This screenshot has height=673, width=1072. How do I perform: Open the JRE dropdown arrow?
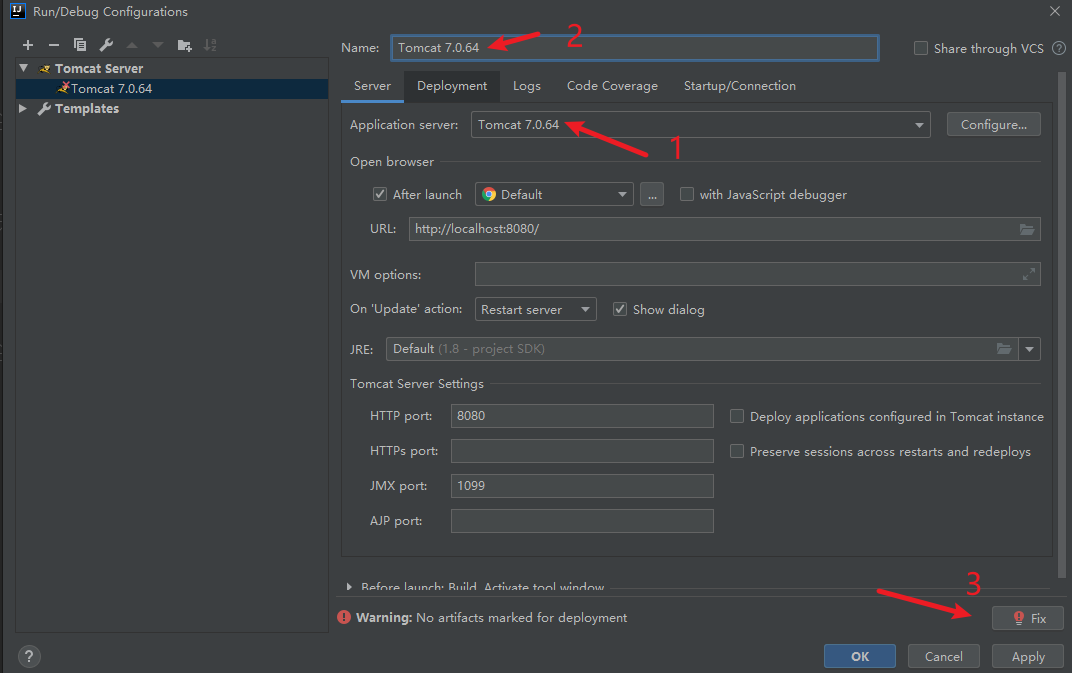[x=1030, y=349]
